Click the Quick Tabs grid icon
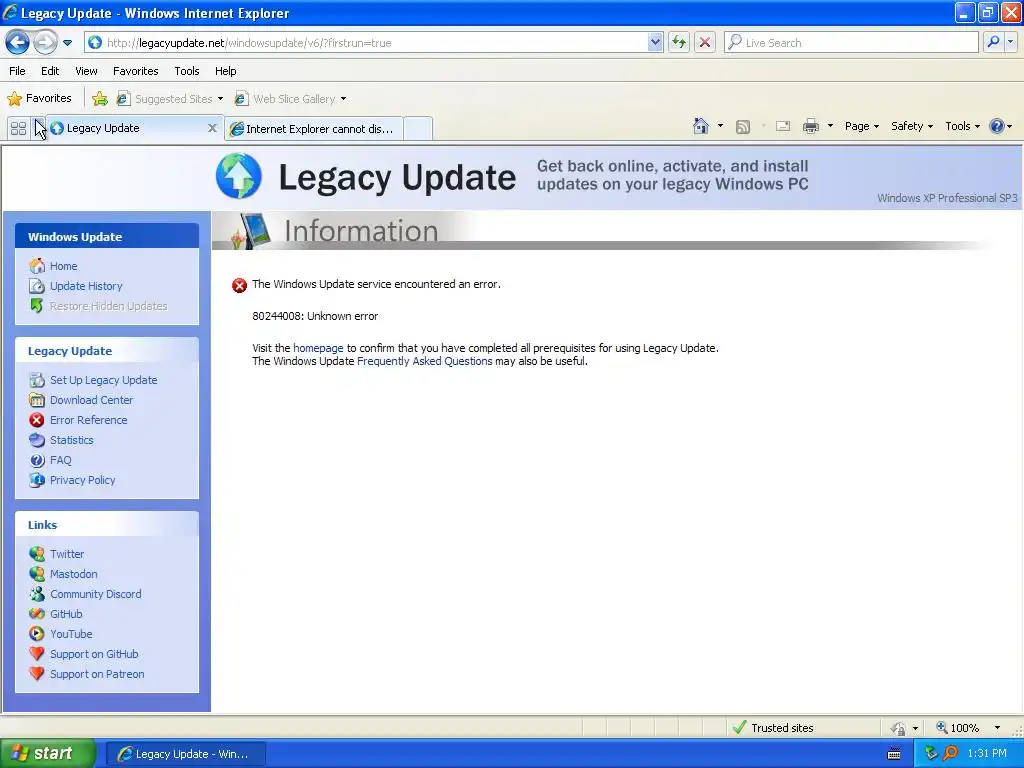Screen dimensions: 1024x768 pos(18,128)
